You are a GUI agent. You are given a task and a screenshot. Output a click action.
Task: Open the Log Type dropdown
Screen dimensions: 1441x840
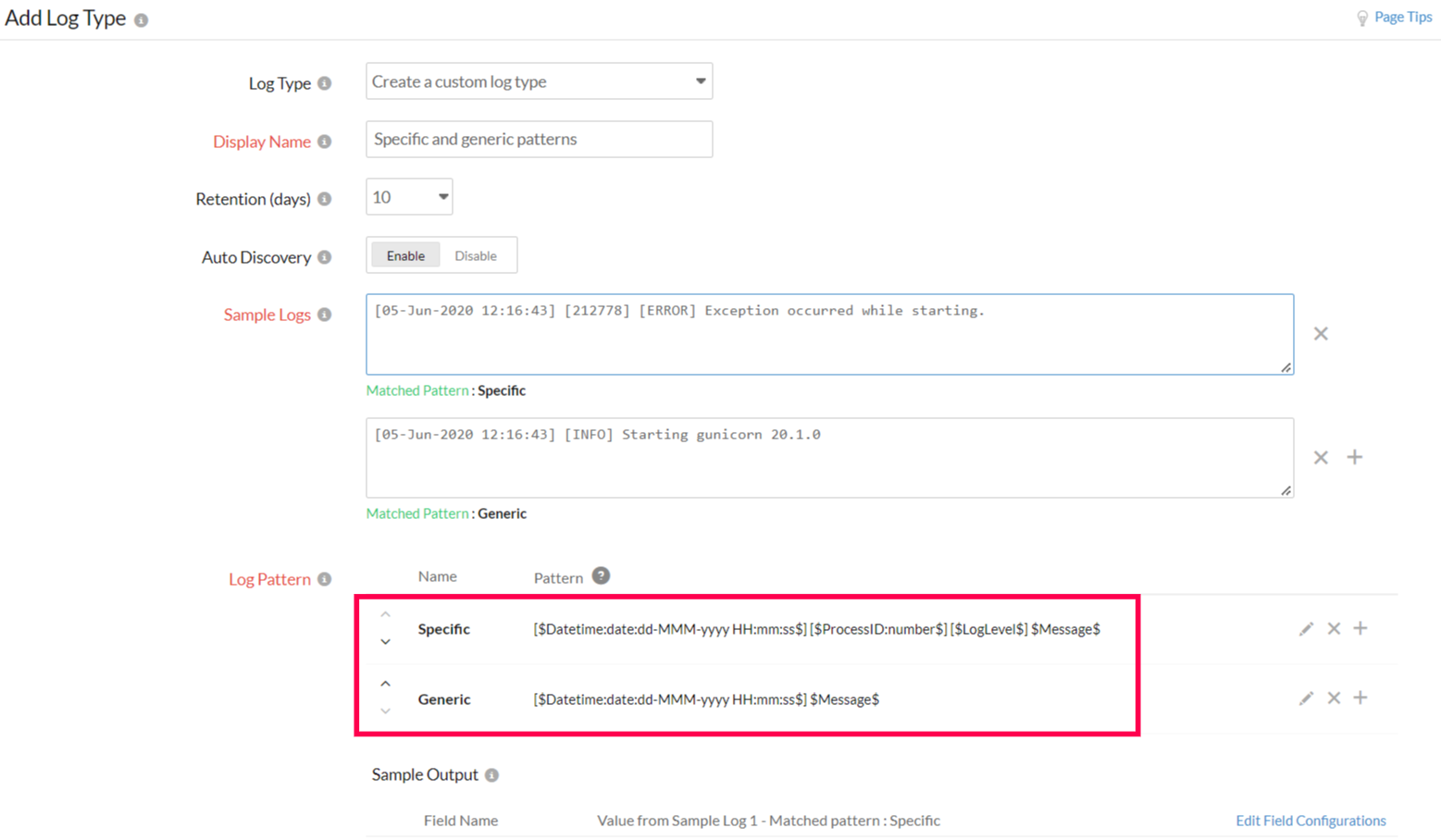(540, 81)
